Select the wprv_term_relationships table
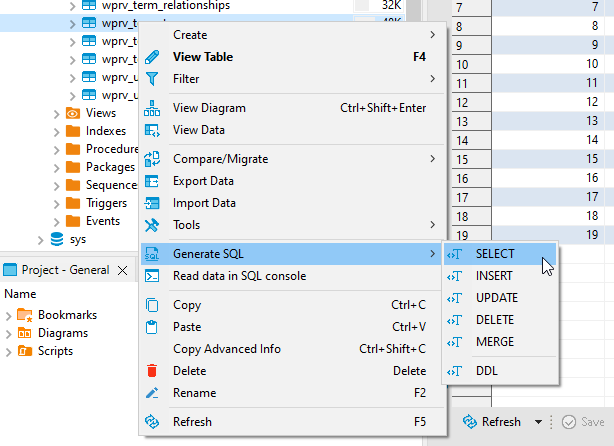614x446 pixels. (x=166, y=5)
